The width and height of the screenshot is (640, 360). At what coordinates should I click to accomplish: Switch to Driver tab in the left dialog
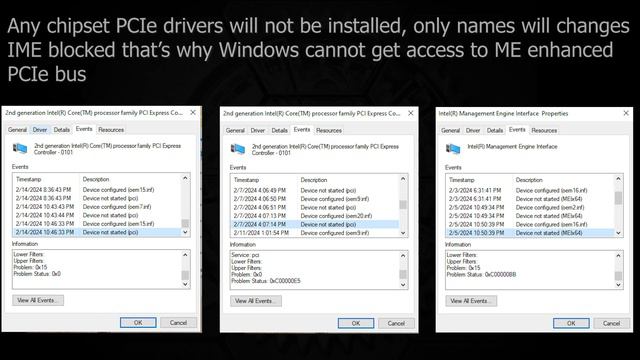click(40, 130)
